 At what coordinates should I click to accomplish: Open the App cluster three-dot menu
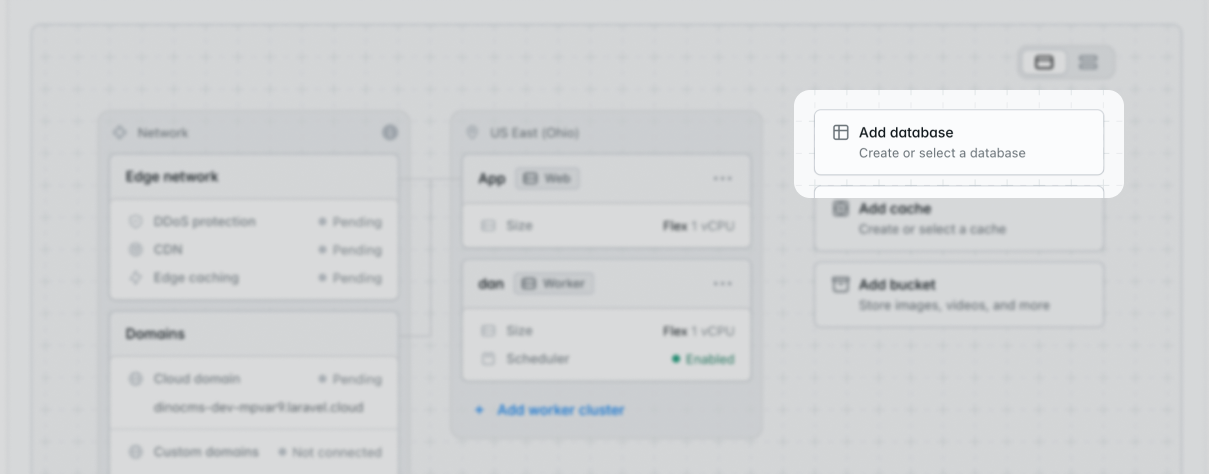click(723, 178)
